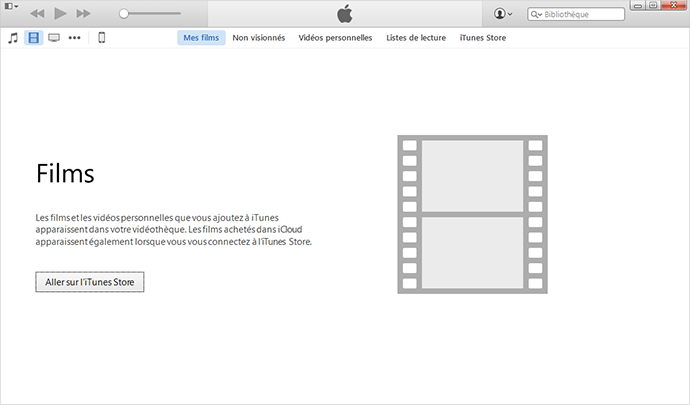Adjust the volume slider knob
The width and height of the screenshot is (690, 405).
124,14
